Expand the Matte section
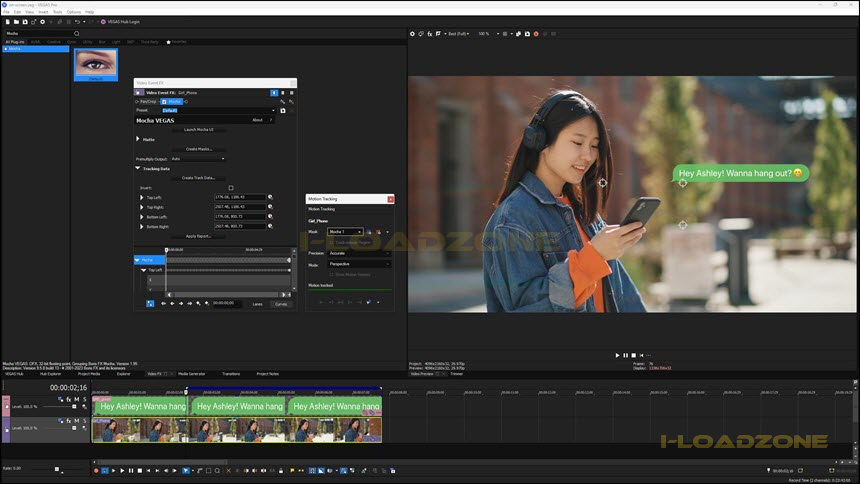860x484 pixels. coord(138,139)
